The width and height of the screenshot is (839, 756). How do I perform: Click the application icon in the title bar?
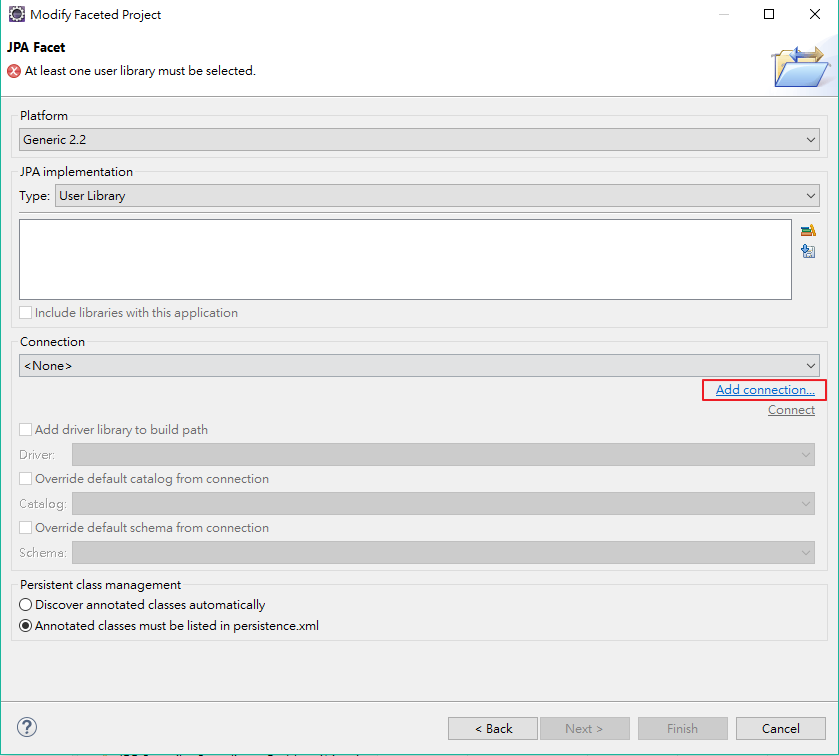point(15,14)
